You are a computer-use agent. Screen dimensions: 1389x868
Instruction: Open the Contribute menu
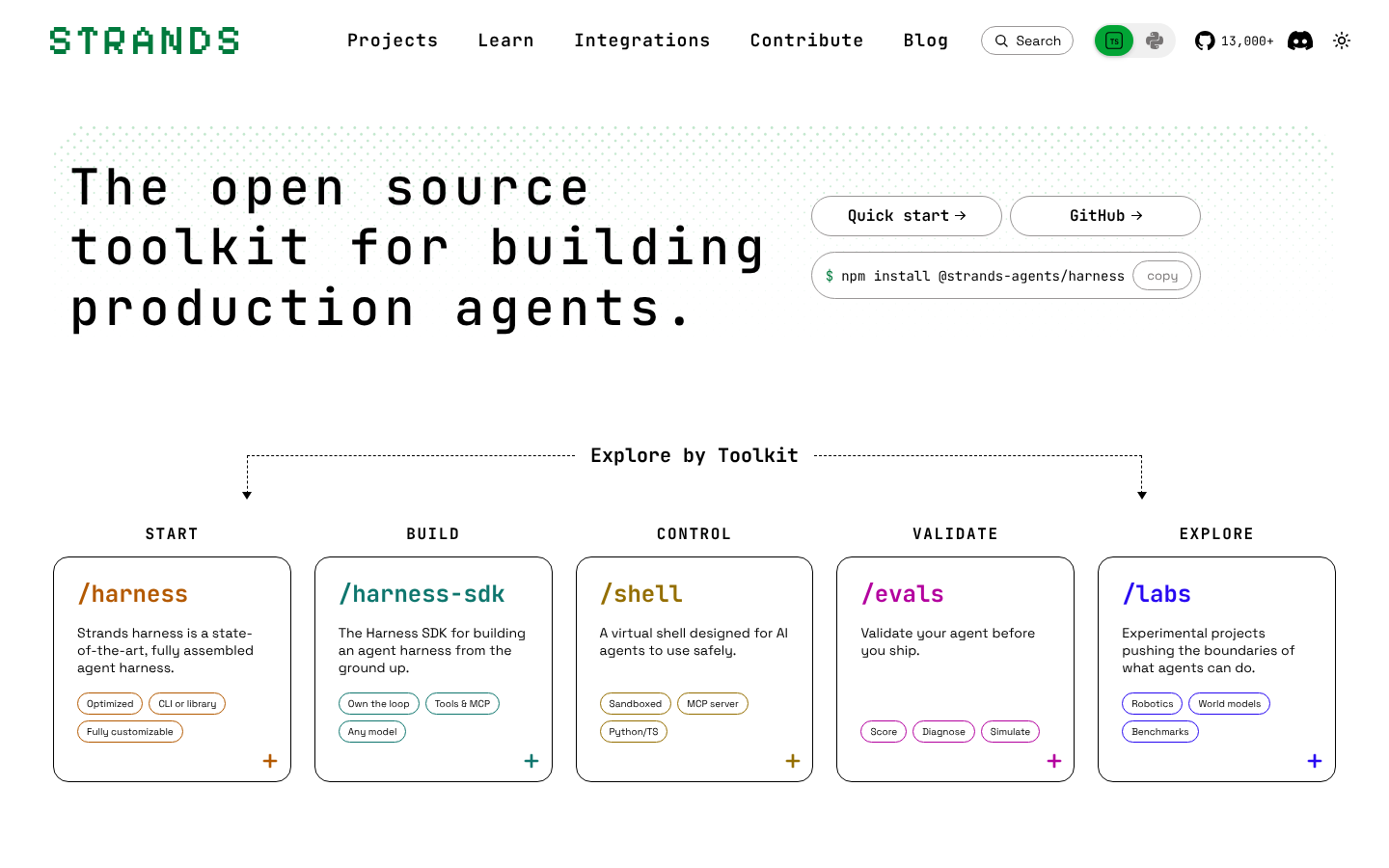point(806,41)
